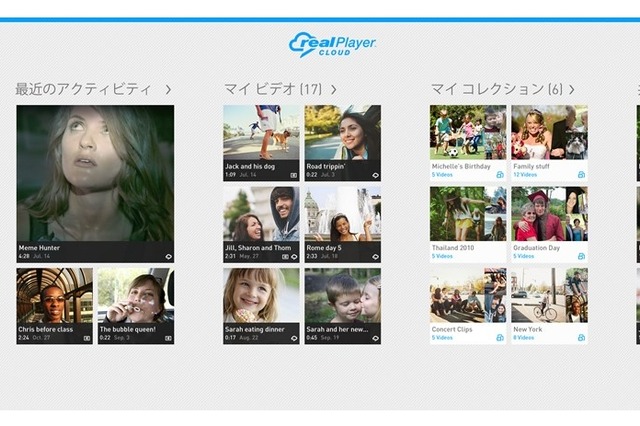640x426 pixels.
Task: Expand the マイ ビデオ (17) section chevron
Action: pyautogui.click(x=333, y=90)
